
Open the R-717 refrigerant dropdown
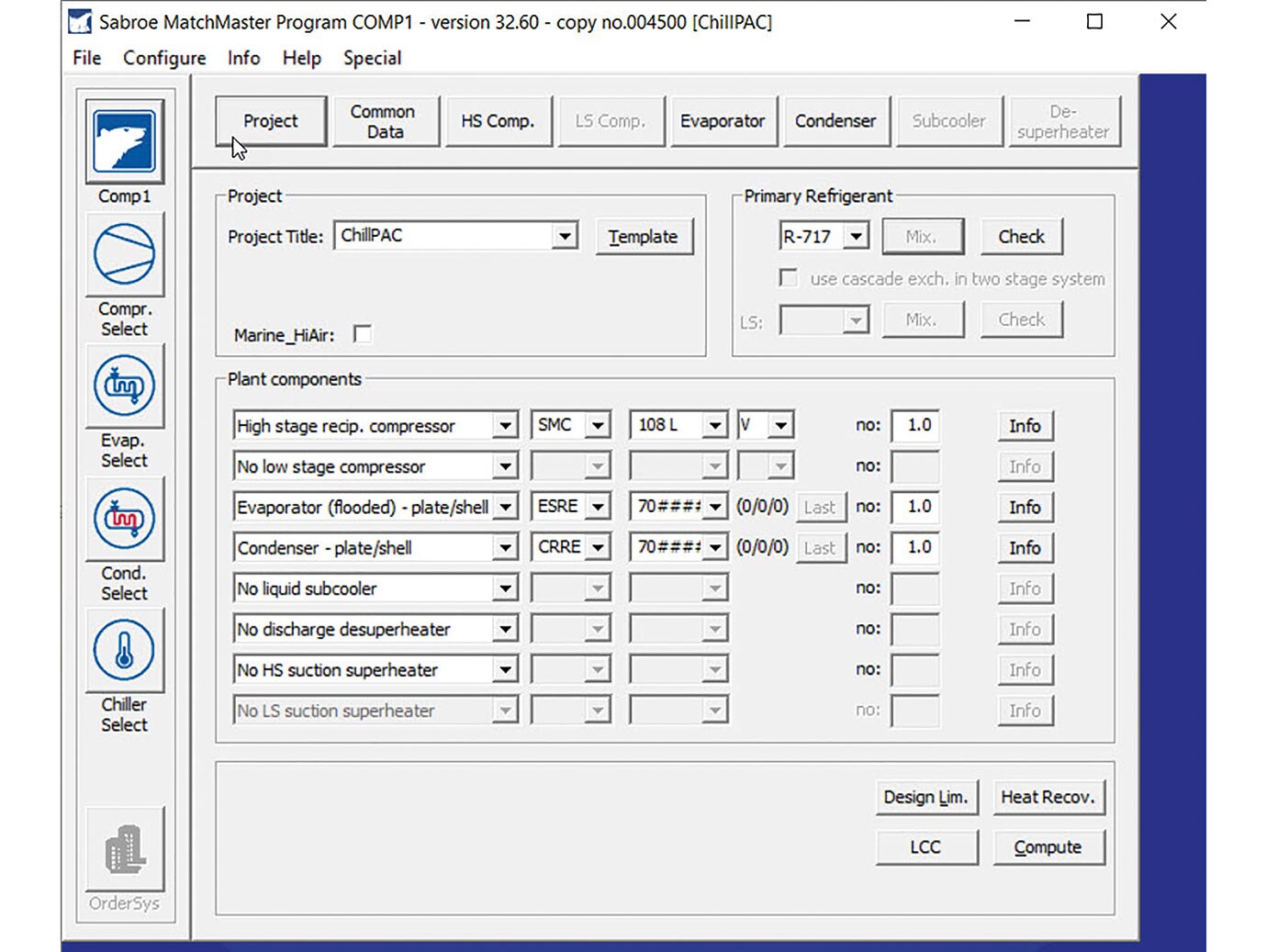(x=856, y=236)
